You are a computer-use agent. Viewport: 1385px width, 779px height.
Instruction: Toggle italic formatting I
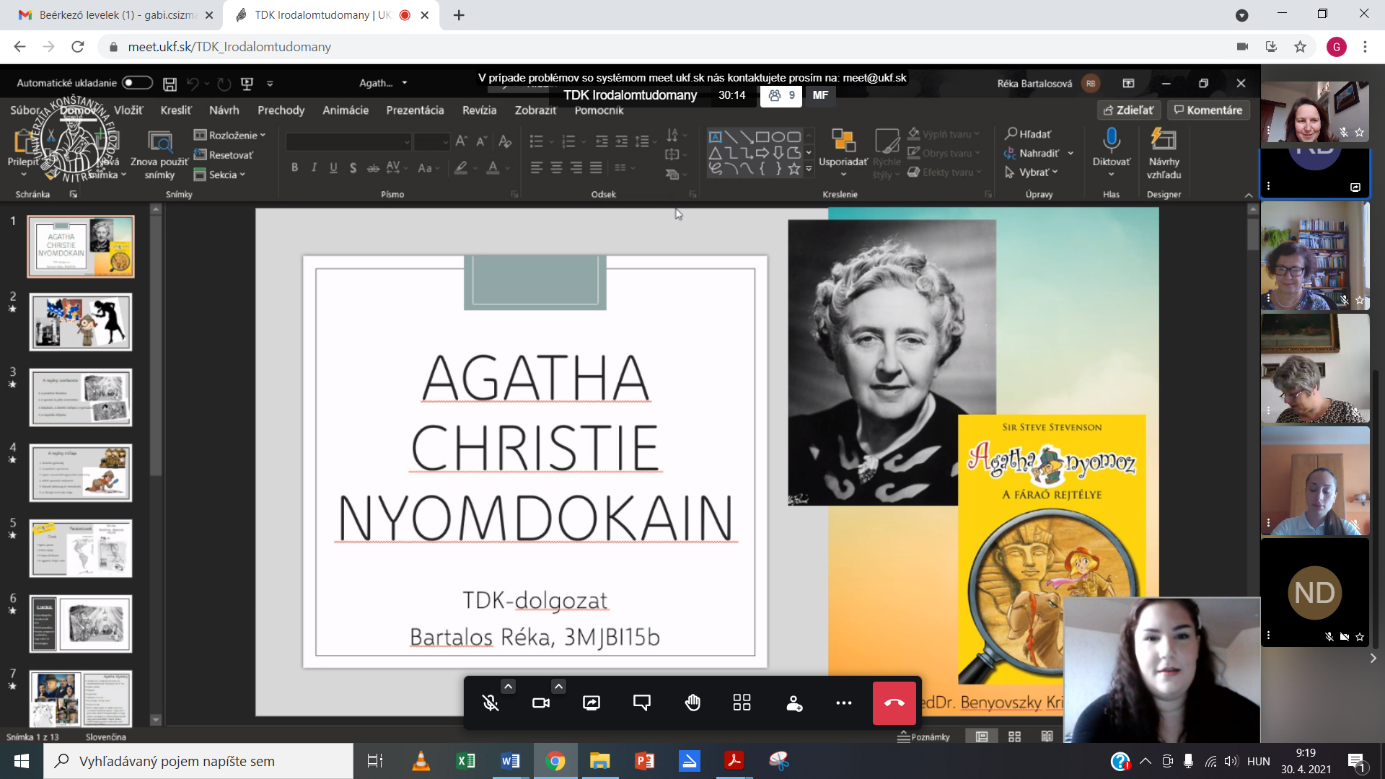tap(314, 168)
